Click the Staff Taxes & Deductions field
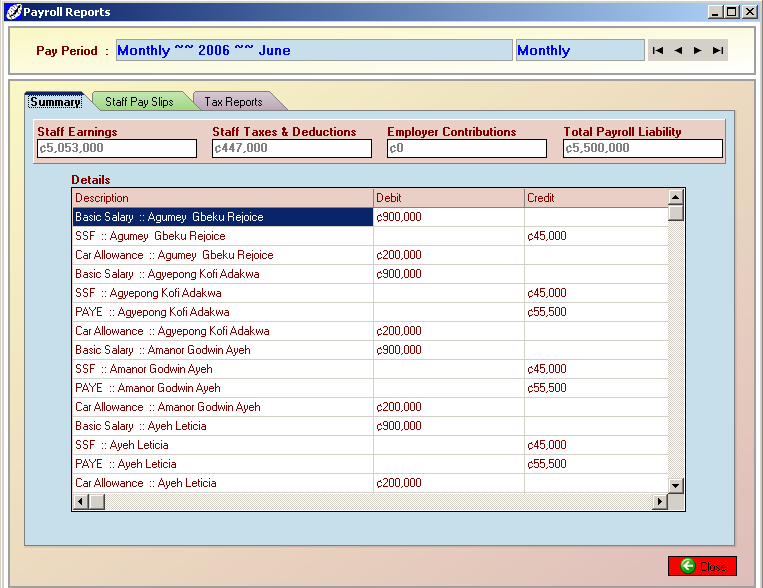This screenshot has width=763, height=588. pyautogui.click(x=291, y=148)
